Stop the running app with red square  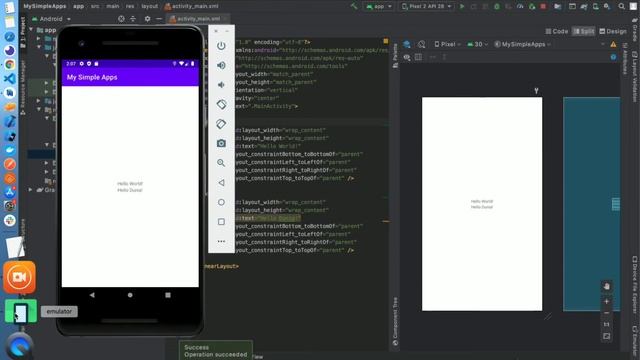click(x=543, y=6)
